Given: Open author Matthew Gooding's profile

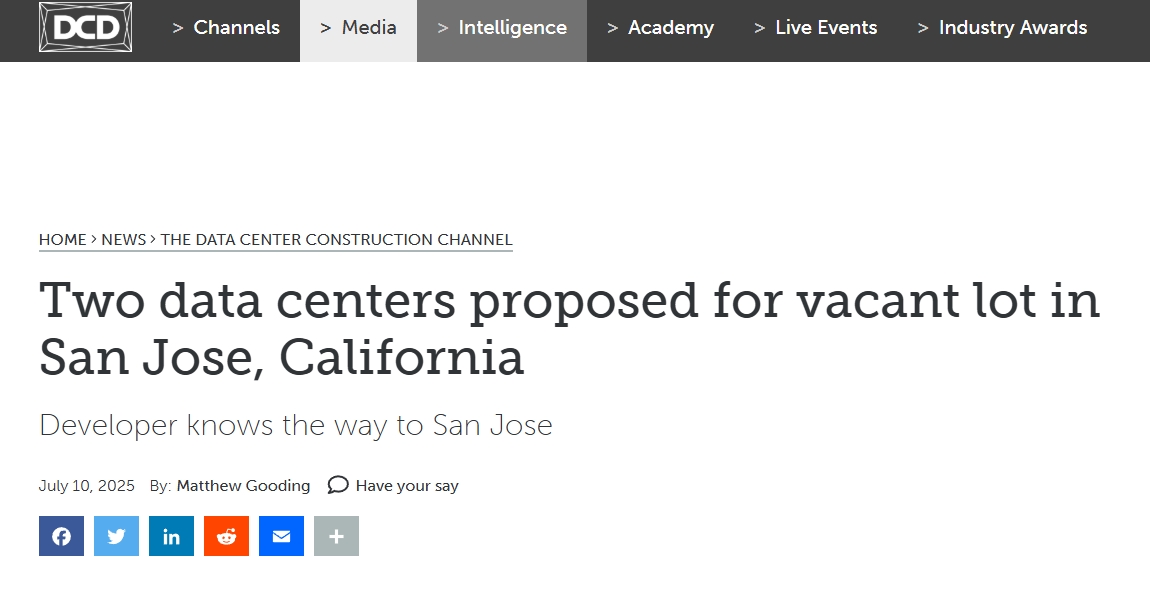Looking at the screenshot, I should (243, 486).
